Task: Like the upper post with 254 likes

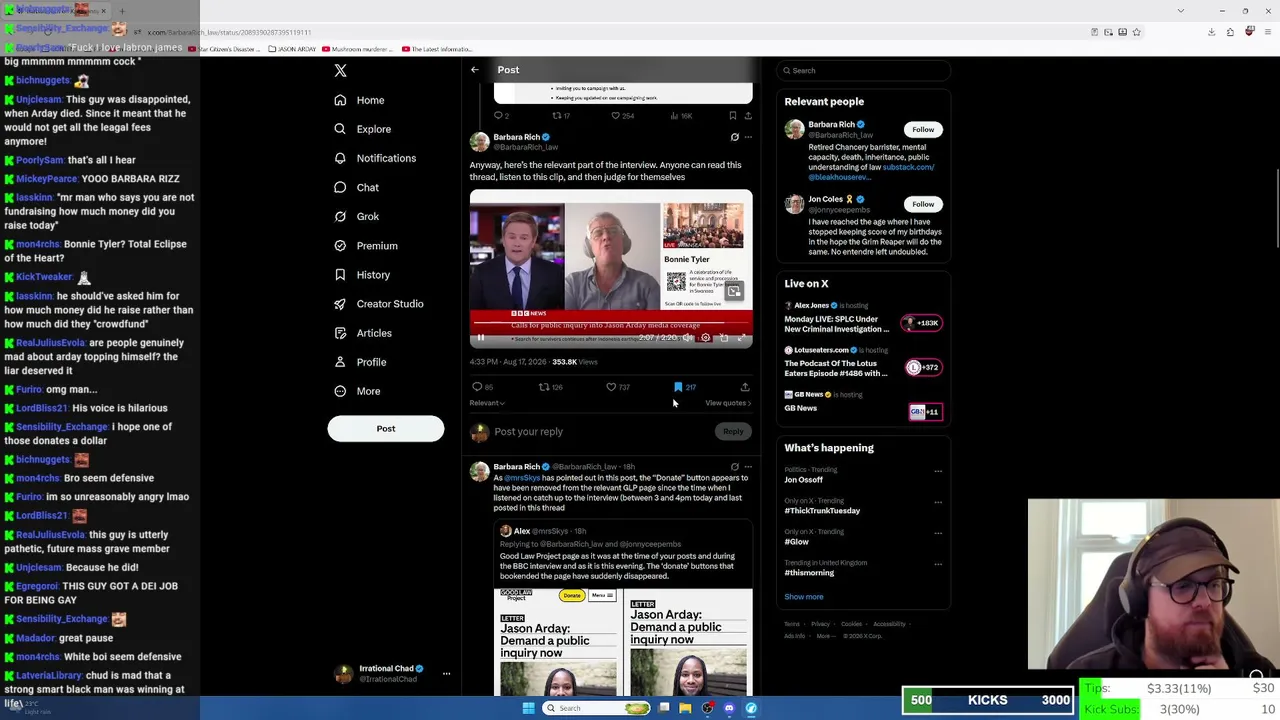Action: (x=621, y=116)
